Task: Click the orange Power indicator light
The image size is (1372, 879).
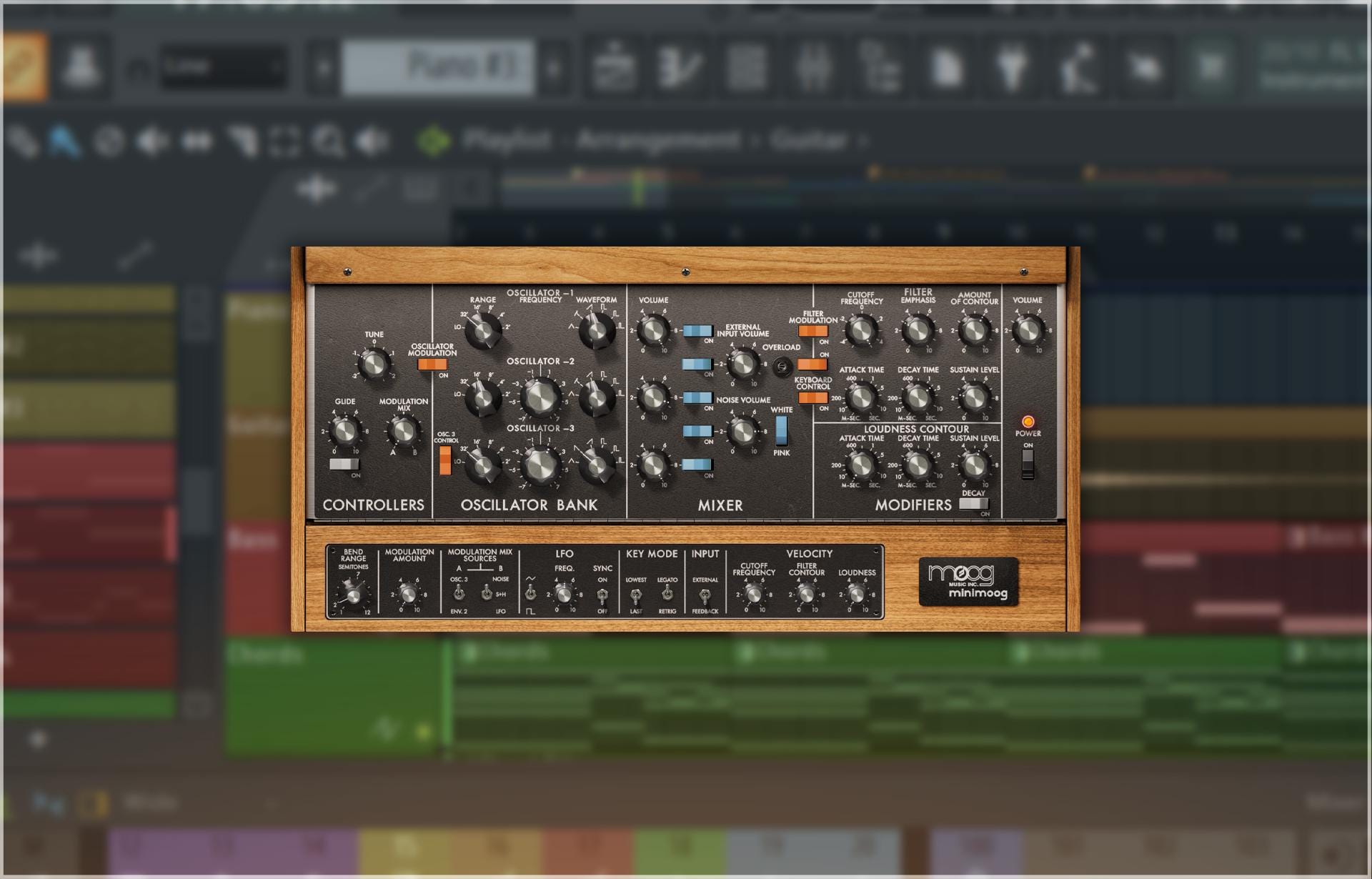Action: pos(1028,422)
